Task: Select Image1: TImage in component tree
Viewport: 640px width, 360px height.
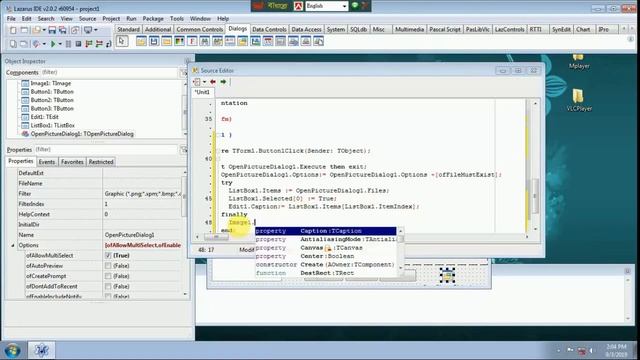Action: [51, 83]
